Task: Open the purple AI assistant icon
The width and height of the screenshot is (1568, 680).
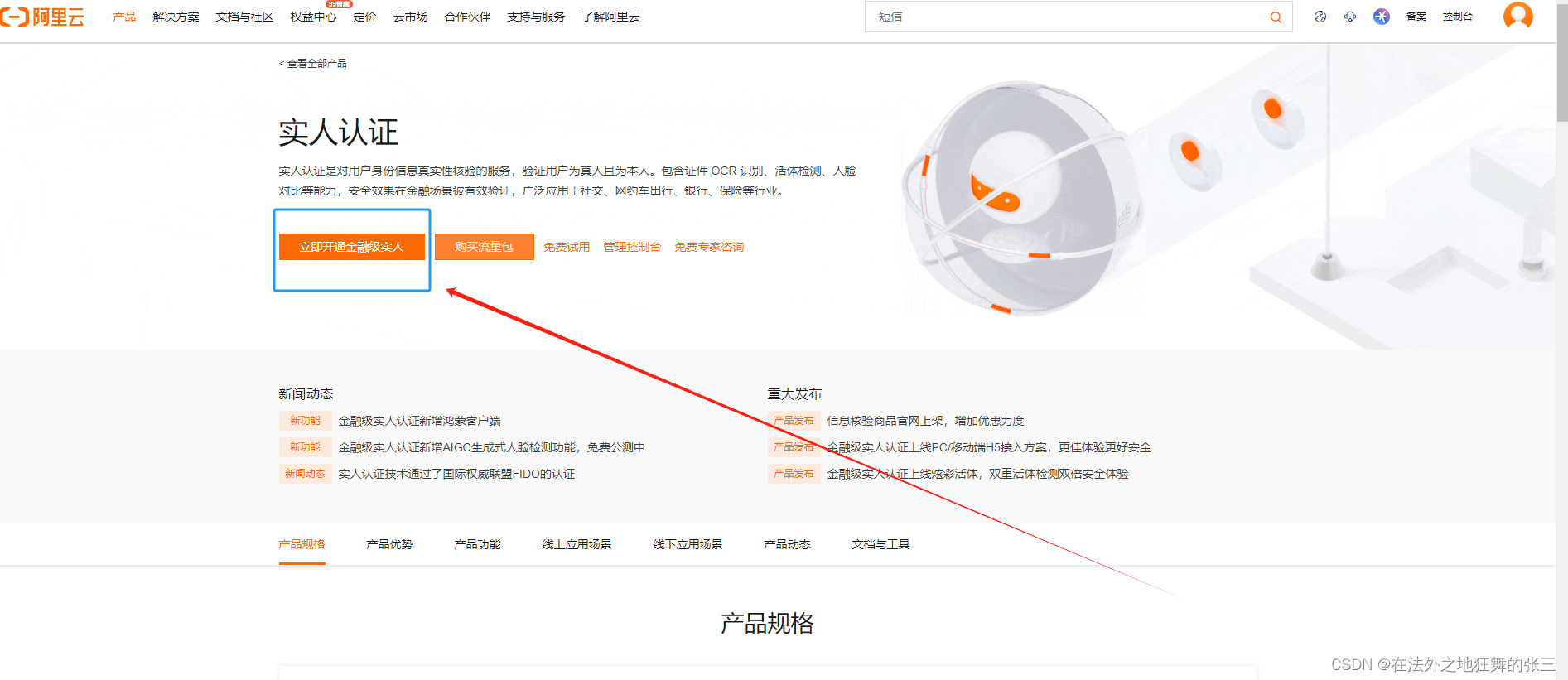Action: click(1382, 17)
